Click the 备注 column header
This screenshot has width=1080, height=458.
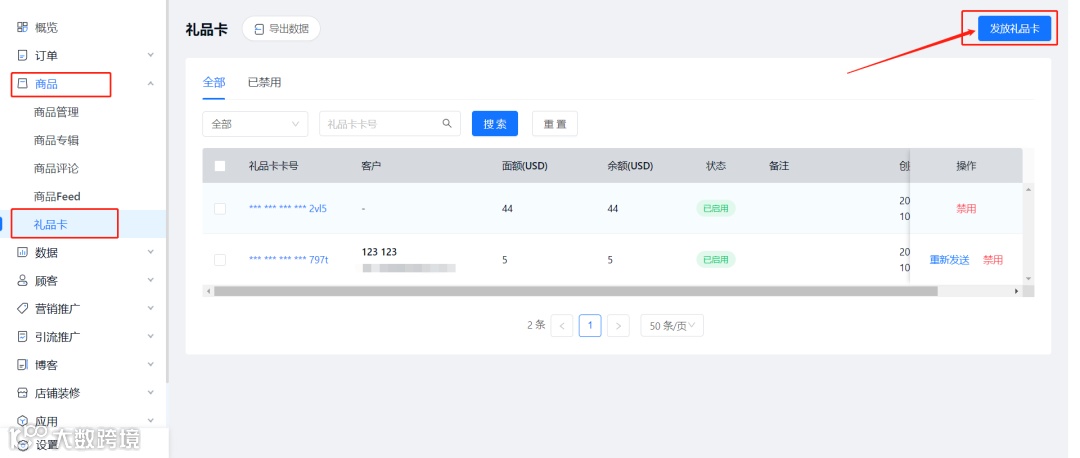[779, 166]
